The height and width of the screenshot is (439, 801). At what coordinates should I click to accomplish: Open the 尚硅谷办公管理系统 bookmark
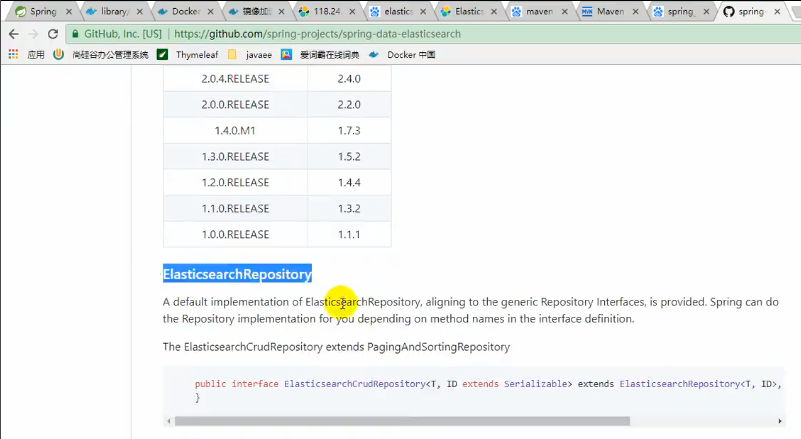tap(101, 54)
